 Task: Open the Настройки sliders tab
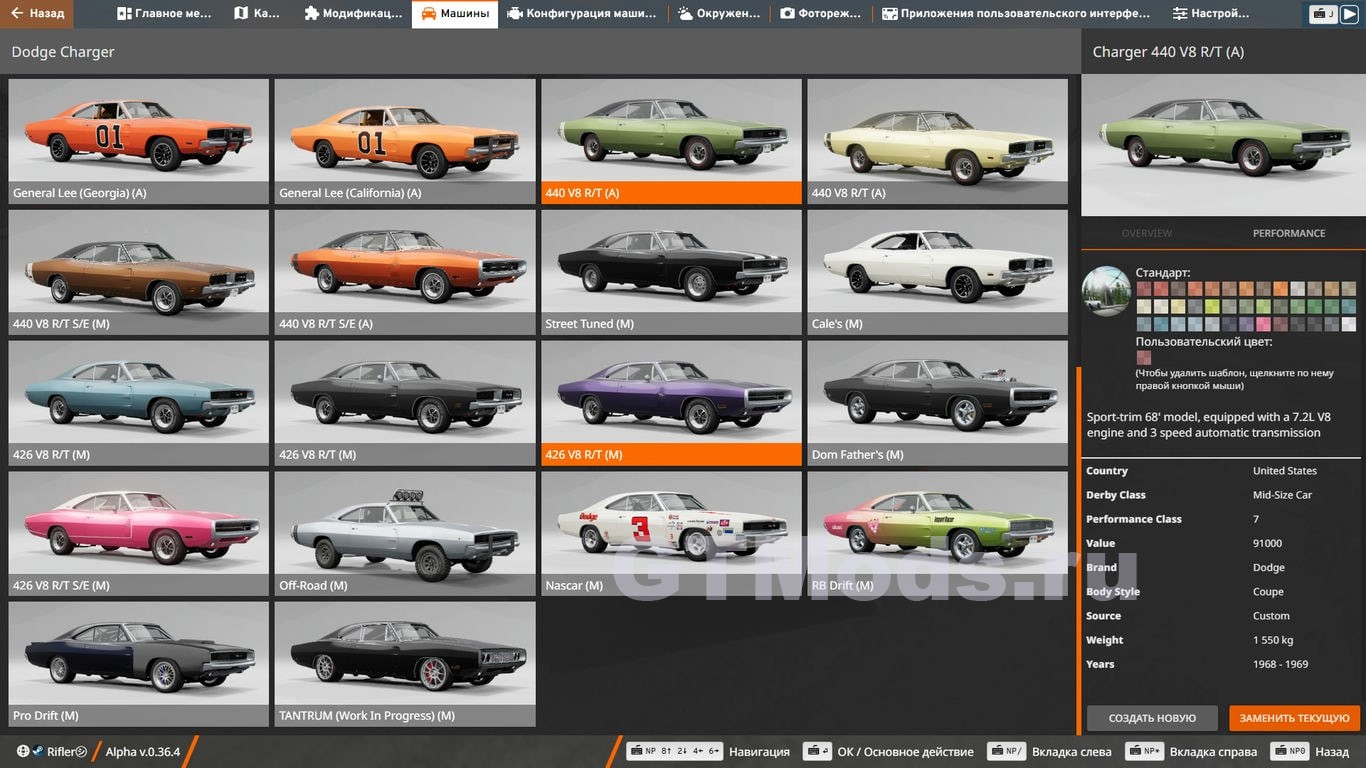[1211, 14]
